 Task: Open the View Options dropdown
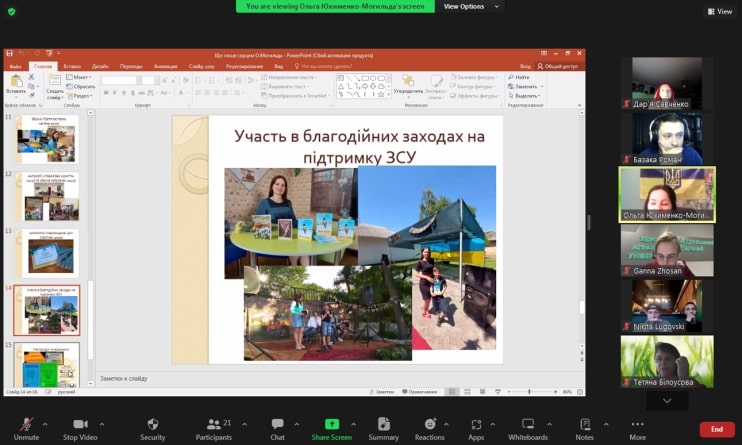470,6
